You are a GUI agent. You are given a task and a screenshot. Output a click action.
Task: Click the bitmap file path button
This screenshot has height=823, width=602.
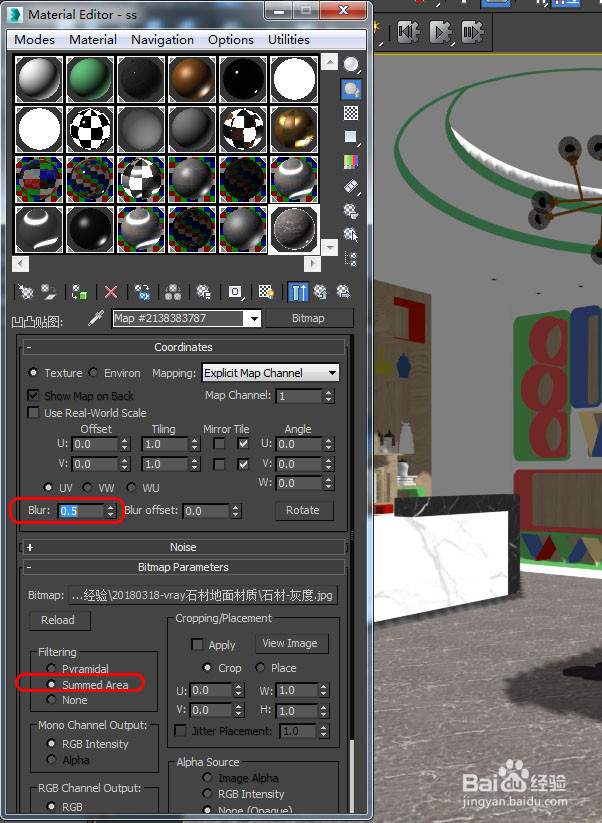[203, 595]
